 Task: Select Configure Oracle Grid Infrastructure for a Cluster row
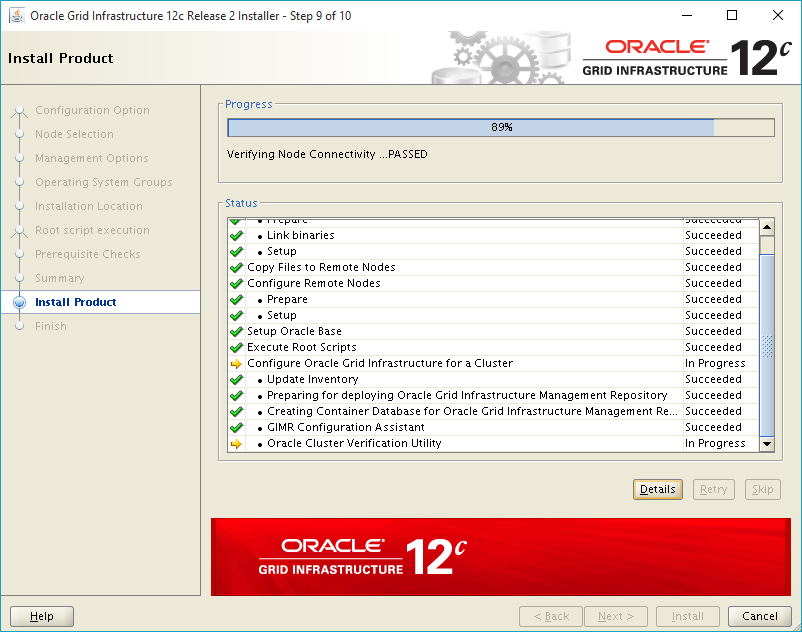(x=494, y=364)
